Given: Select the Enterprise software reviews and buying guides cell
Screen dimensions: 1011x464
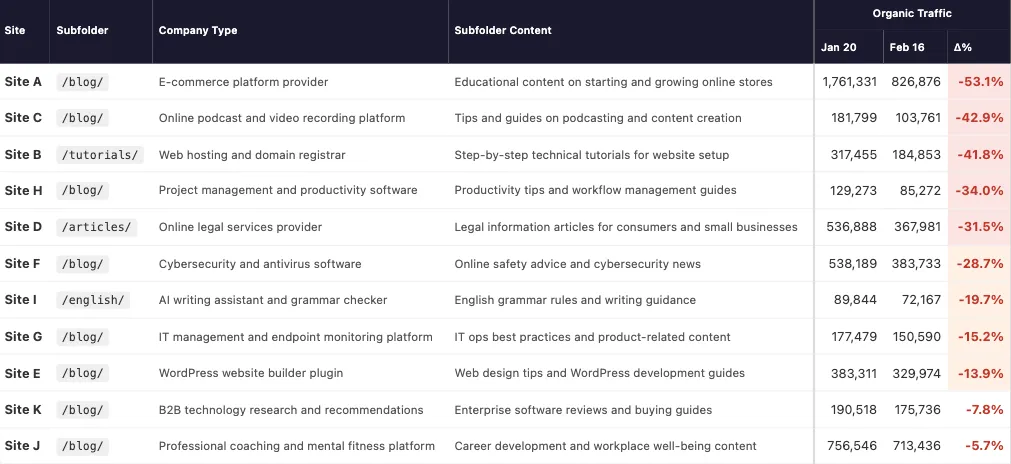Looking at the screenshot, I should (x=583, y=410).
